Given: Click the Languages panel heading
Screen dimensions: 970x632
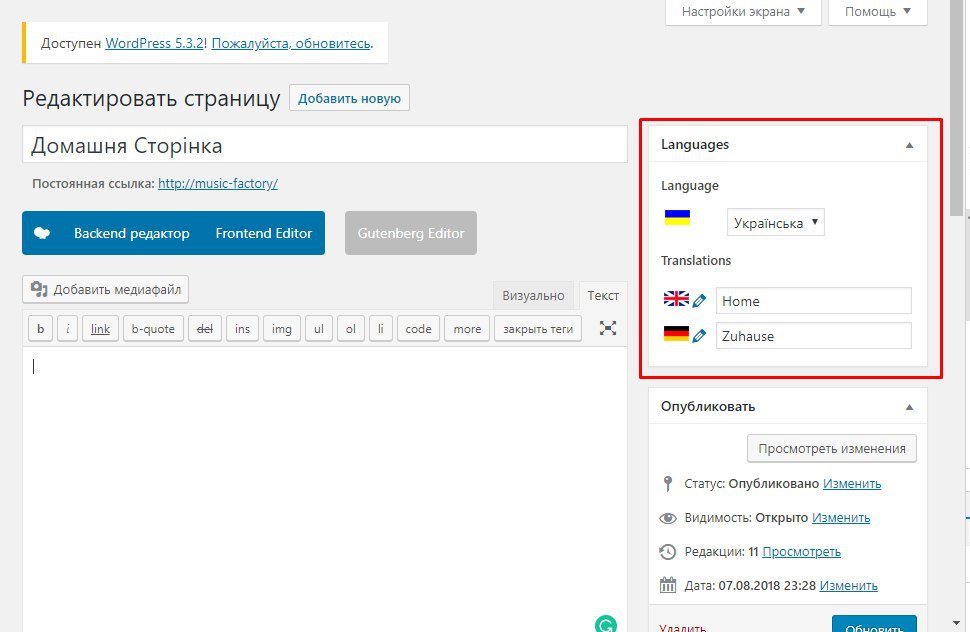Looking at the screenshot, I should [x=695, y=145].
